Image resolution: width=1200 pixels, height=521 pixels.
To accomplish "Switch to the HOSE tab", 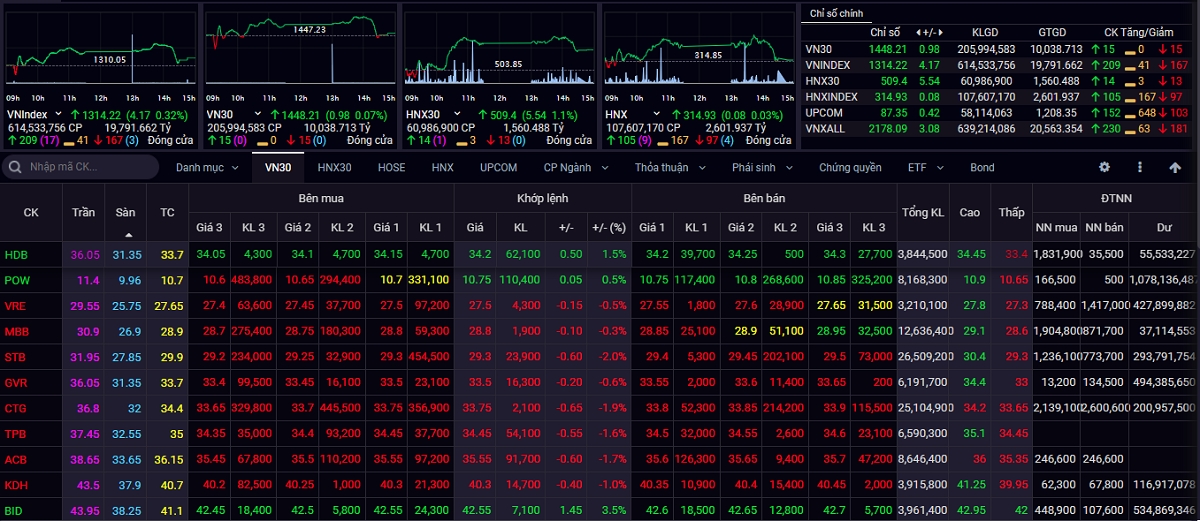I will point(391,167).
